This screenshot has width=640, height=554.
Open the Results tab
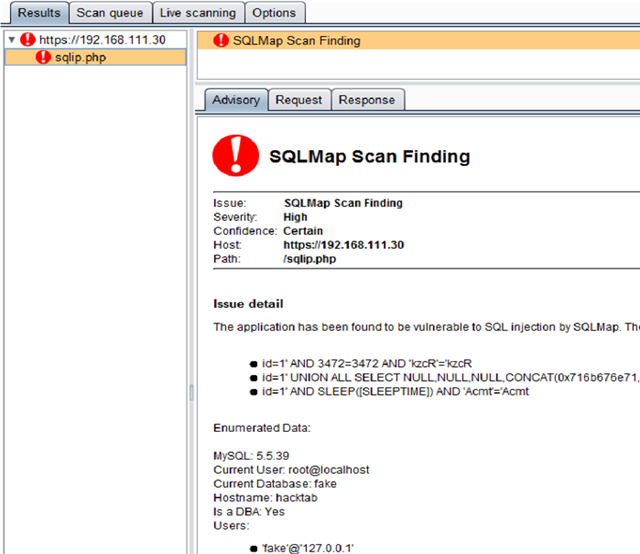pyautogui.click(x=39, y=13)
